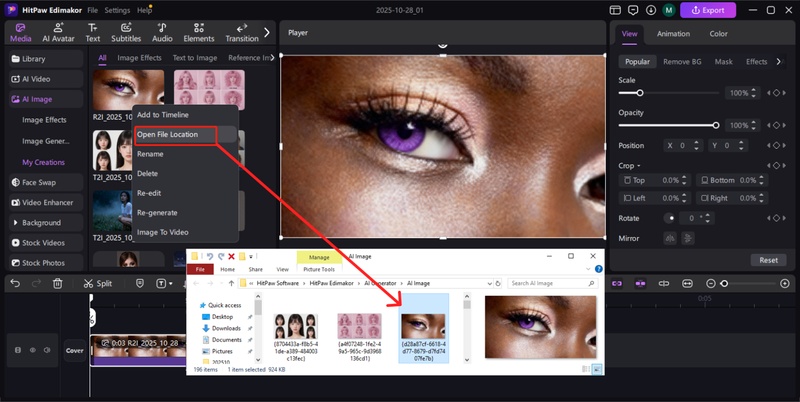
Task: Add a marker using the shield icon
Action: point(140,283)
